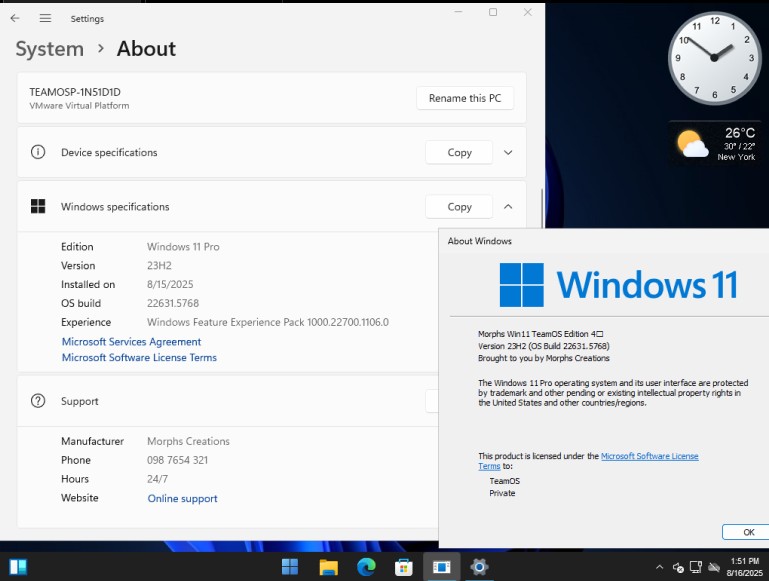Select the Edition value Windows 11 Pro
This screenshot has height=581, width=769.
(183, 247)
